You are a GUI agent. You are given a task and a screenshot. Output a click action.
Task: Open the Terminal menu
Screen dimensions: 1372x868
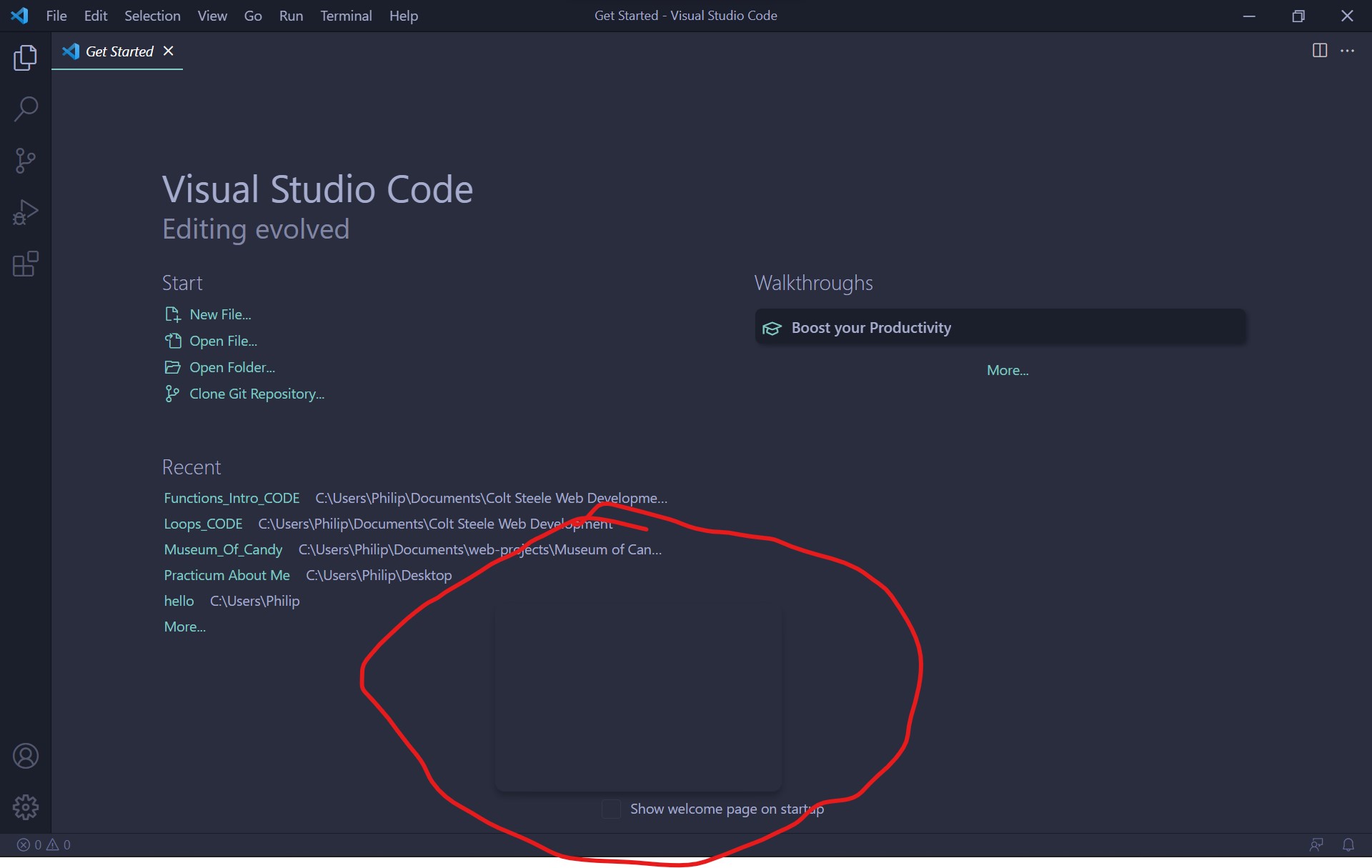[x=346, y=15]
